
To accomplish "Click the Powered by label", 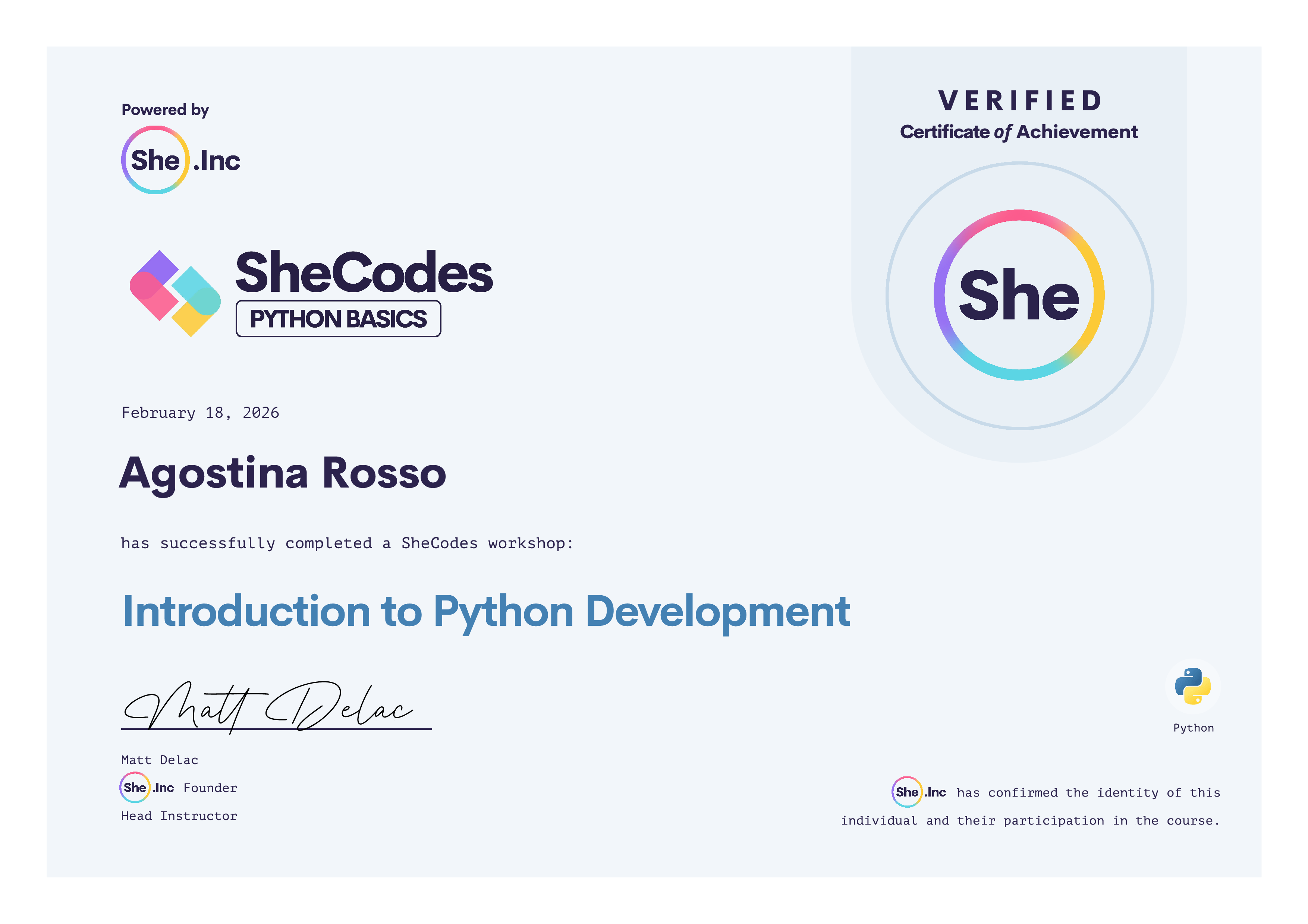I will point(165,109).
